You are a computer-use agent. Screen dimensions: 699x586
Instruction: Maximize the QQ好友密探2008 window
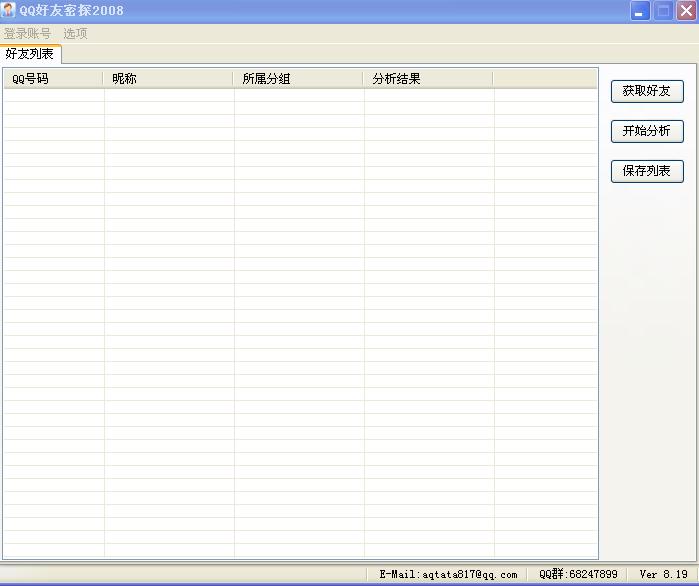coord(663,11)
